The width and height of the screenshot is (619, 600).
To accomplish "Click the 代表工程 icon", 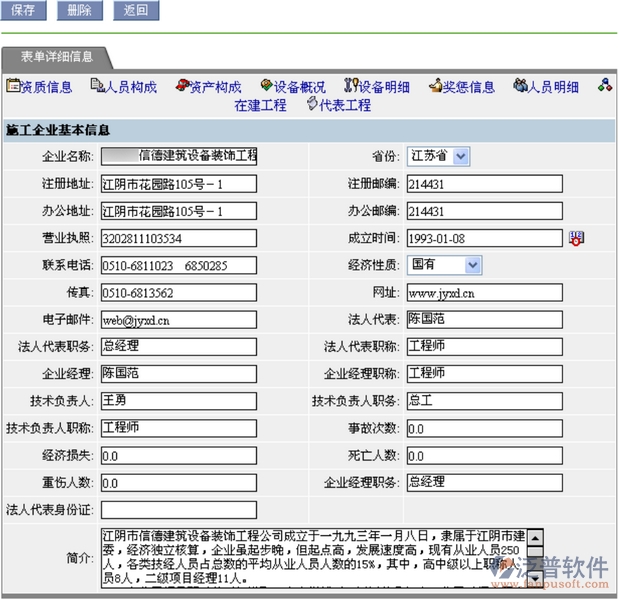I will pos(312,104).
